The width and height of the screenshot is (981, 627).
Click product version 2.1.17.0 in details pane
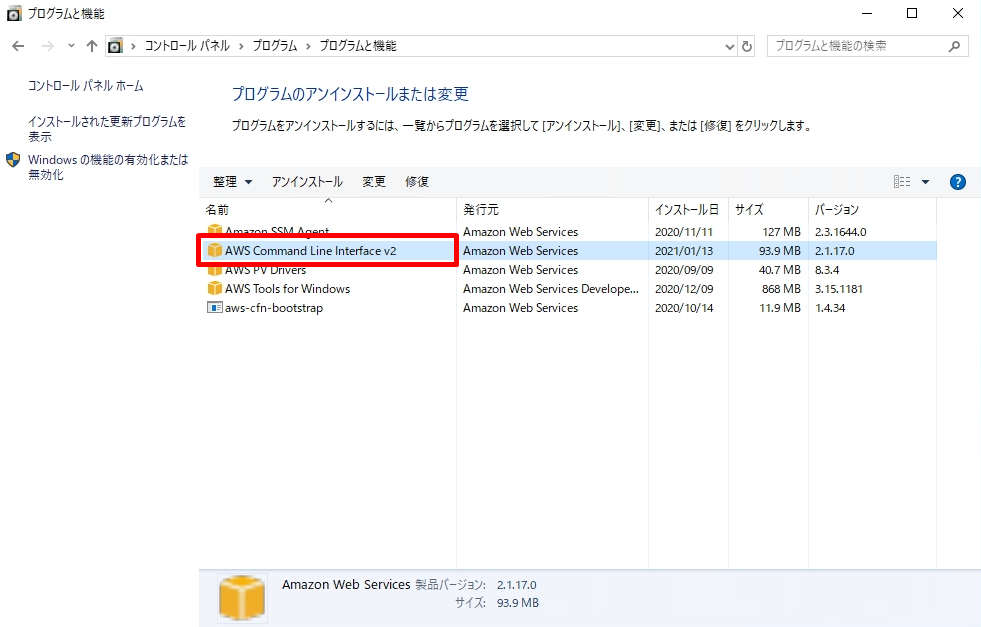point(517,584)
